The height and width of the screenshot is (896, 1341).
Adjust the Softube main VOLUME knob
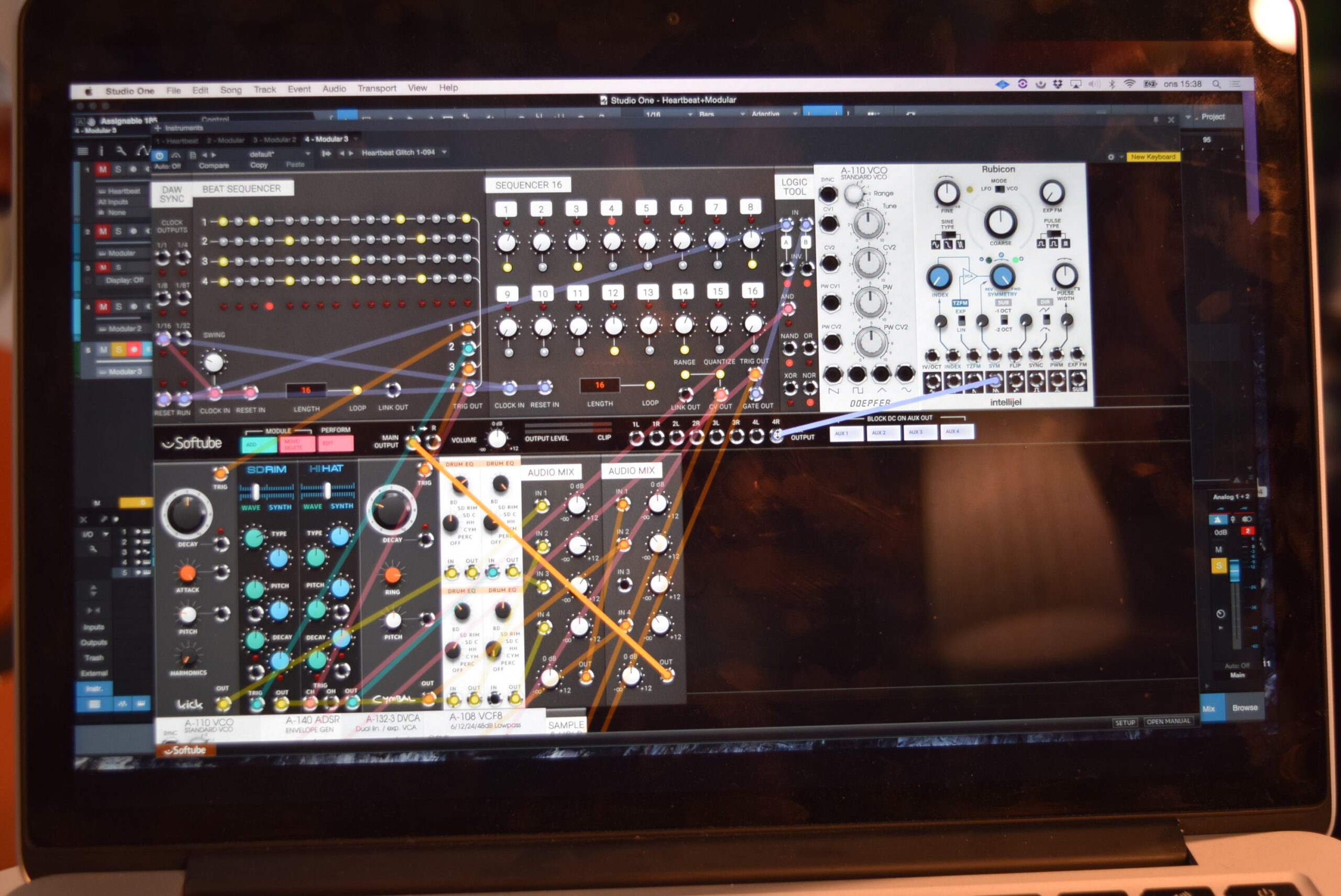(497, 439)
